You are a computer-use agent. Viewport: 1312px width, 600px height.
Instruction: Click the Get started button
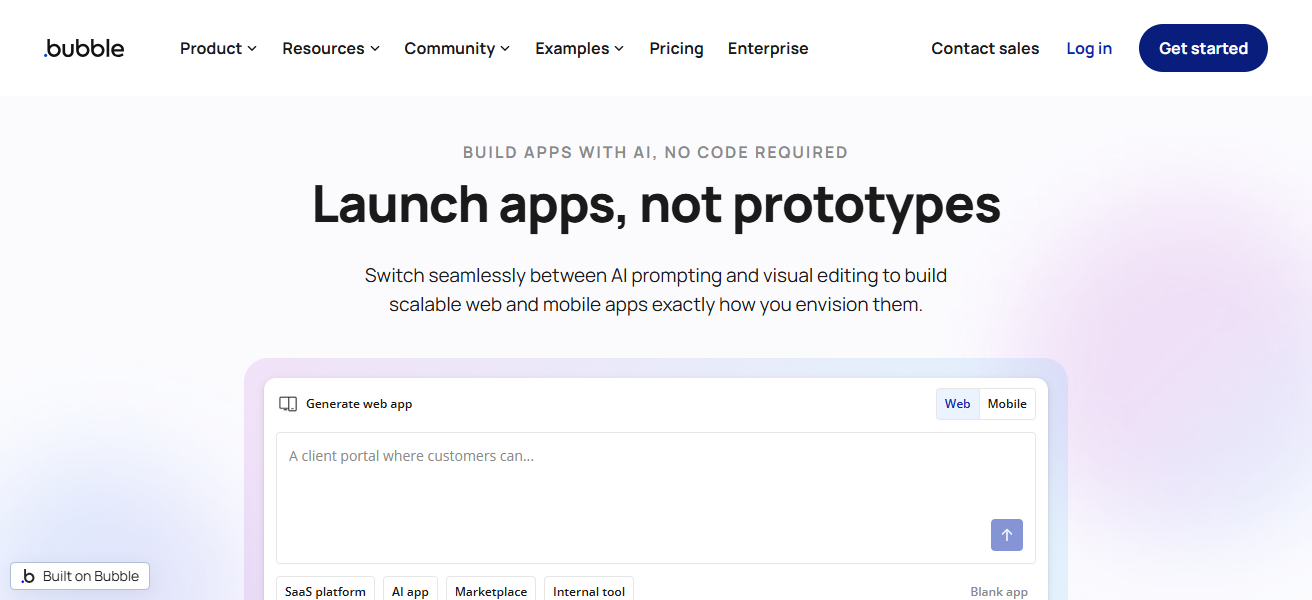pos(1203,48)
